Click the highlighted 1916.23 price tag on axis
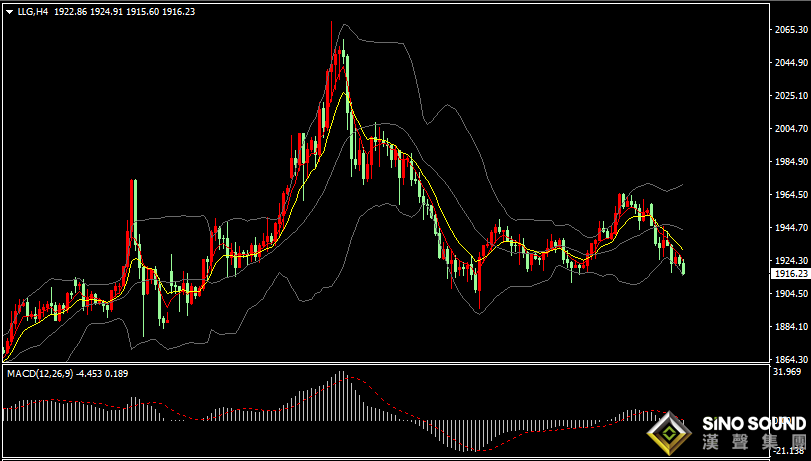This screenshot has width=811, height=461. (x=789, y=274)
